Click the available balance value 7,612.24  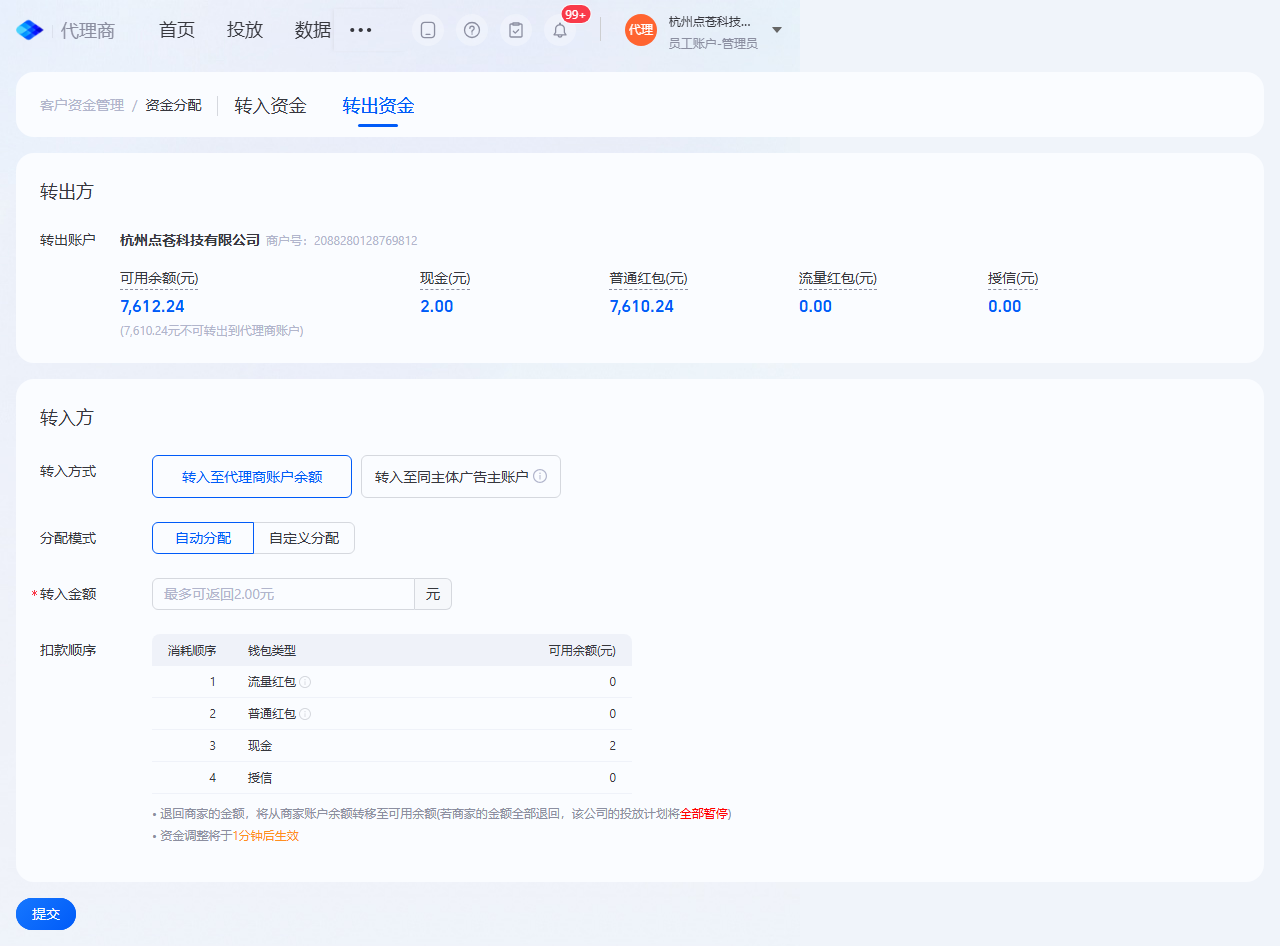click(x=152, y=306)
